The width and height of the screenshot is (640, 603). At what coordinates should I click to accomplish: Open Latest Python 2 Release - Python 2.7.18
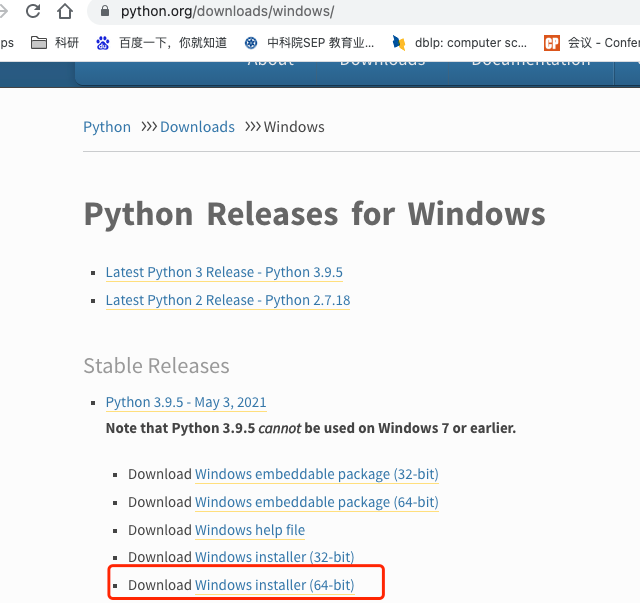[x=228, y=300]
